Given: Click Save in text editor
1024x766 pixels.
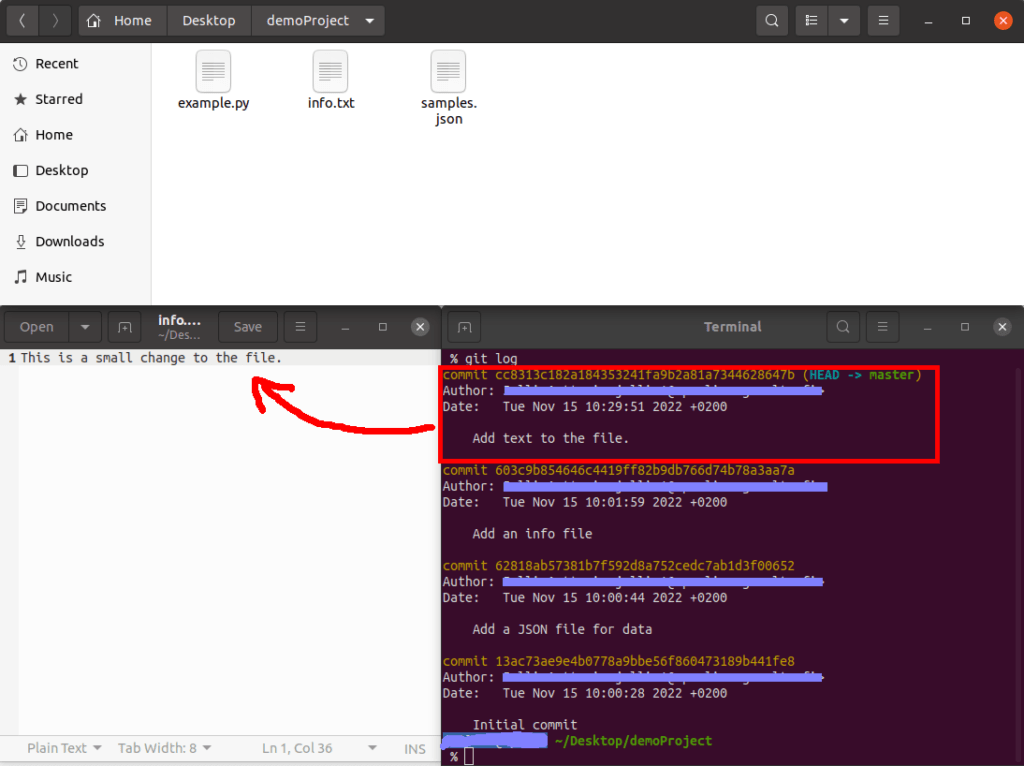Looking at the screenshot, I should click(248, 327).
